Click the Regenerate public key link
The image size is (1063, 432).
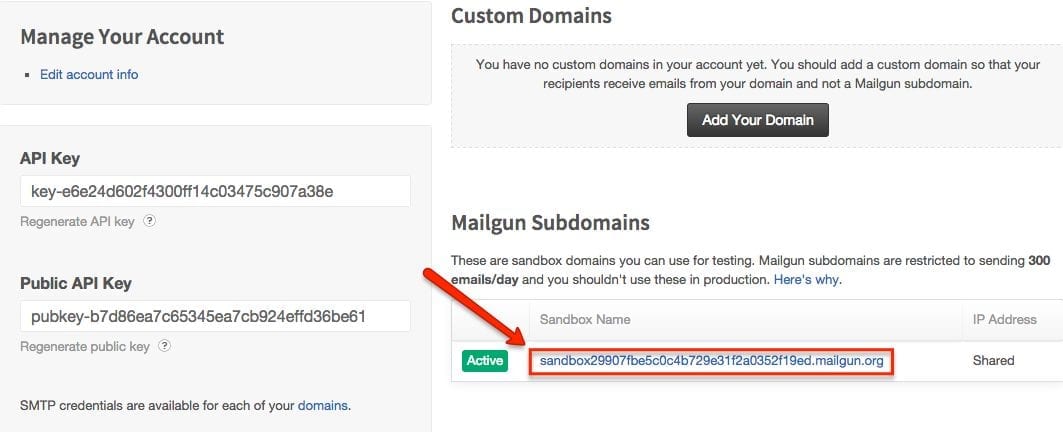pos(85,347)
